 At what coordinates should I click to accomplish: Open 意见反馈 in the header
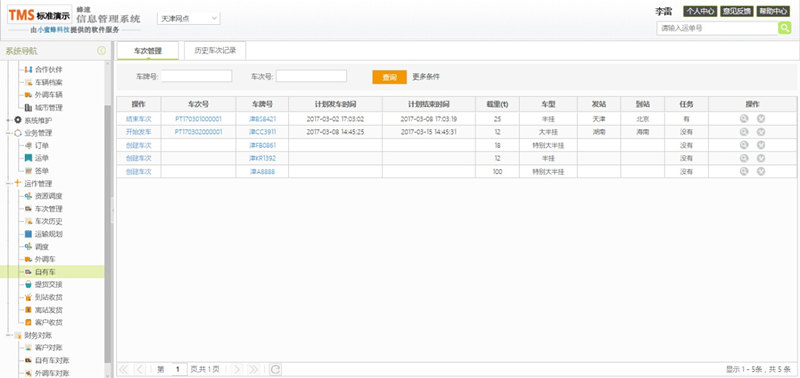pos(736,11)
